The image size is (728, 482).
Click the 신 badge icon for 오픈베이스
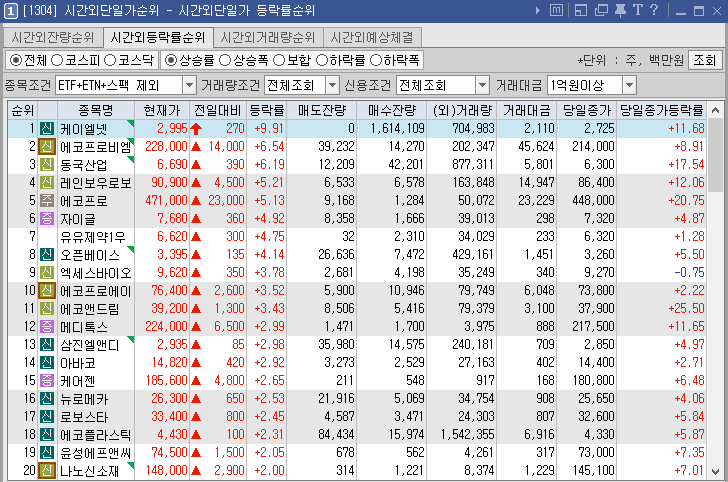click(46, 254)
